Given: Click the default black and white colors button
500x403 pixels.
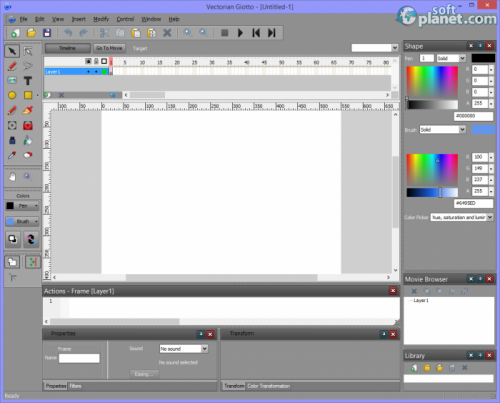Looking at the screenshot, I should click(x=13, y=239).
